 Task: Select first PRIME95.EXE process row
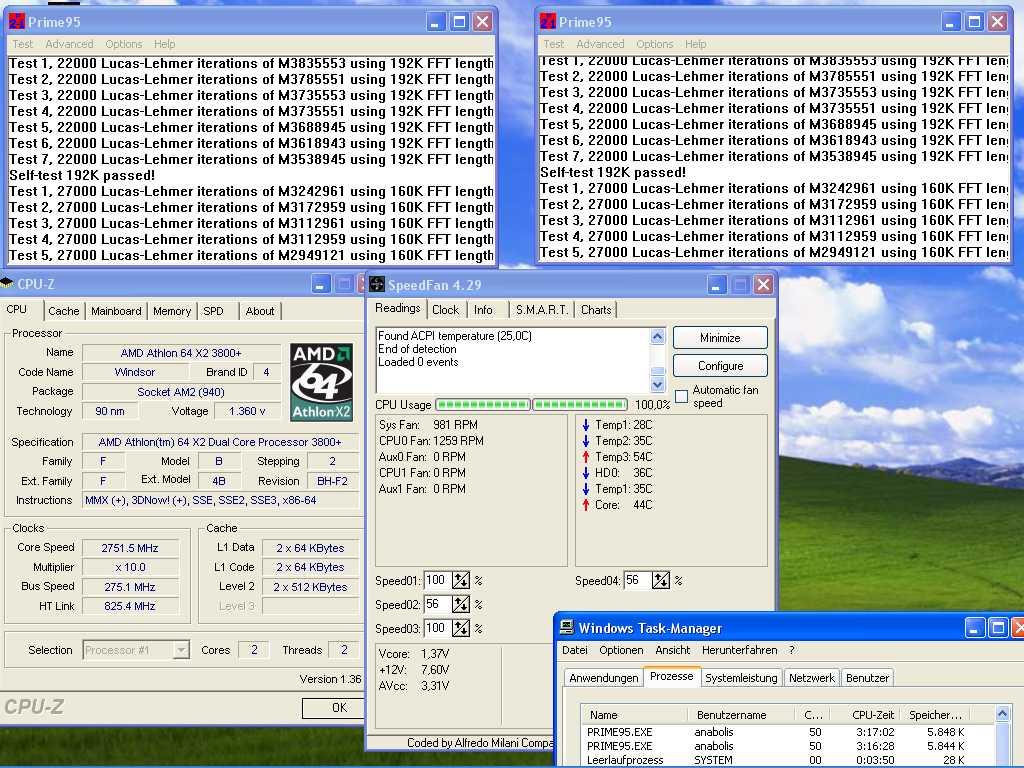(787, 732)
